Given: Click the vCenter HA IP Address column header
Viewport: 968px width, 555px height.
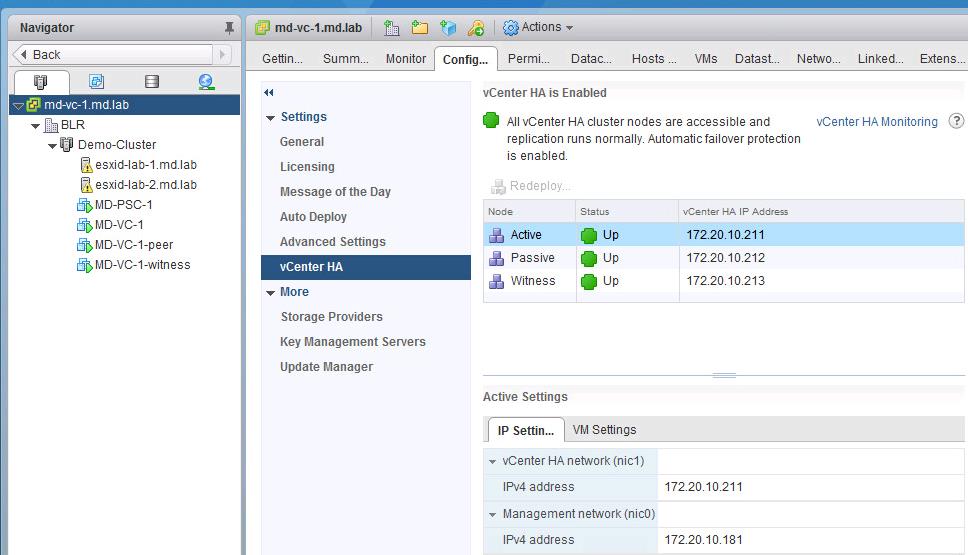Looking at the screenshot, I should (821, 211).
